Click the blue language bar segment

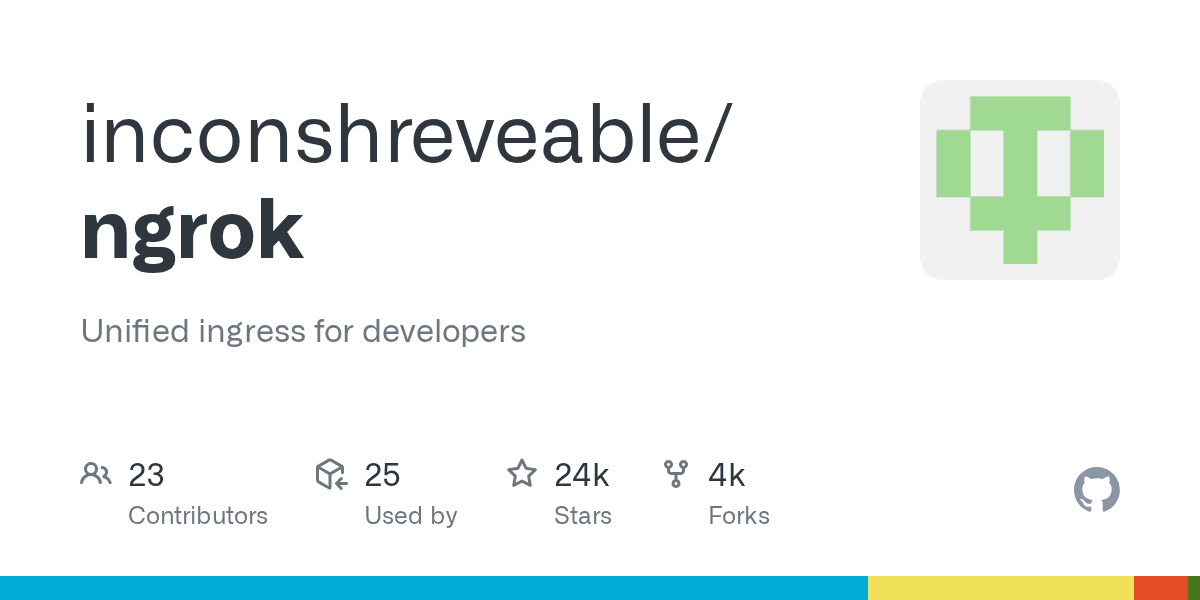433,588
